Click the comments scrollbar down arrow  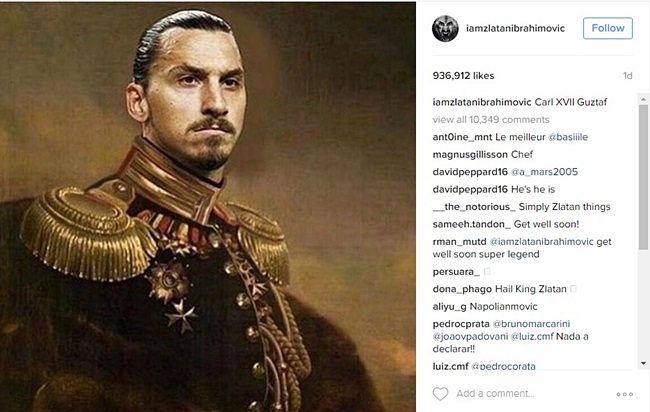tap(643, 364)
